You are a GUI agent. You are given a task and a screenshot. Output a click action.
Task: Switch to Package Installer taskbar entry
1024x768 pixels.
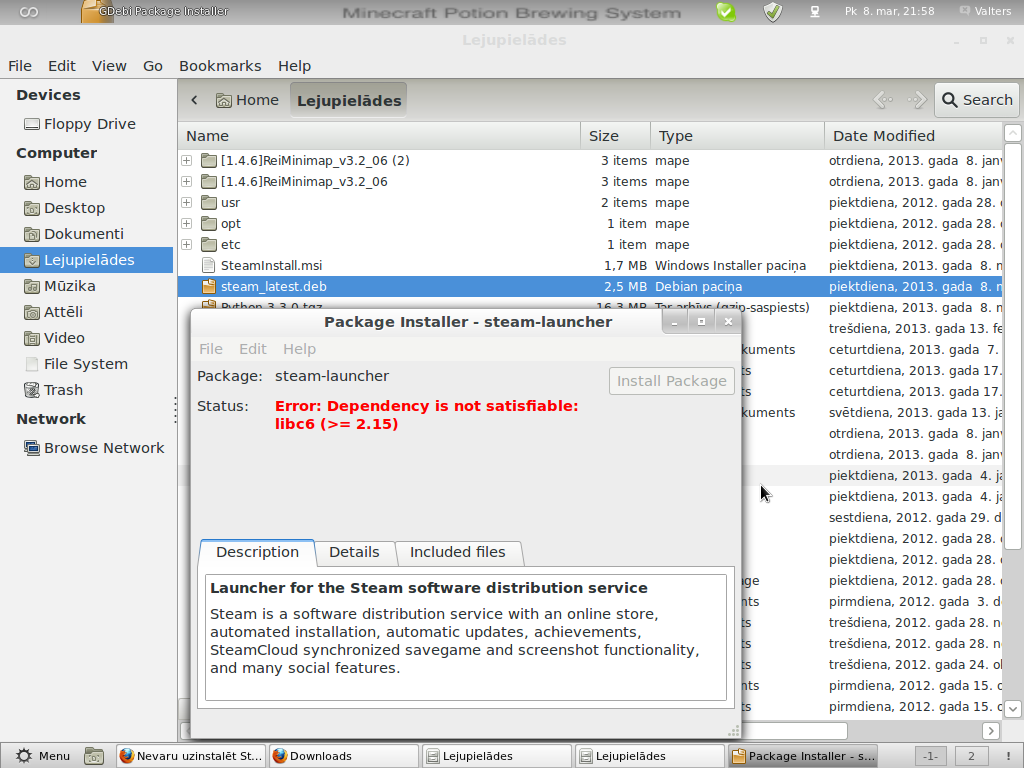(x=803, y=756)
